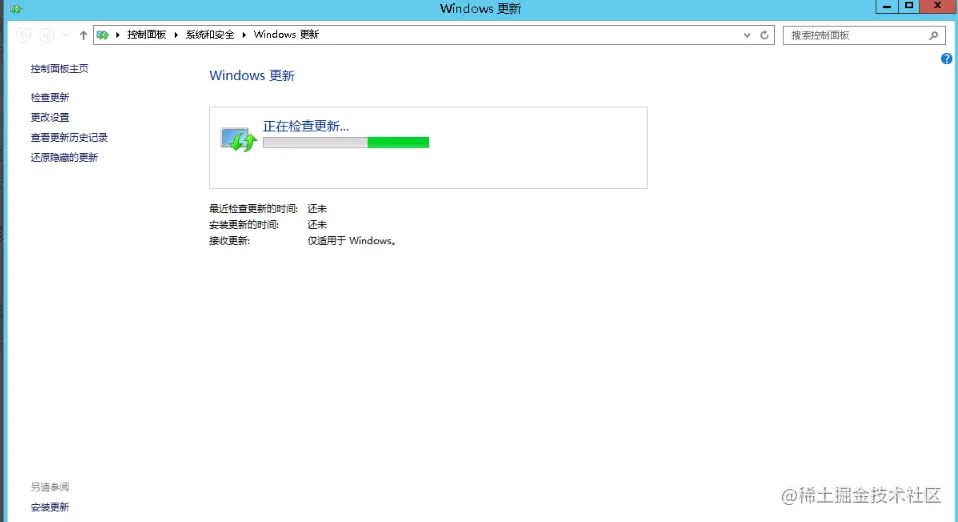Click the title bar window icon
Image resolution: width=958 pixels, height=522 pixels.
click(x=16, y=9)
